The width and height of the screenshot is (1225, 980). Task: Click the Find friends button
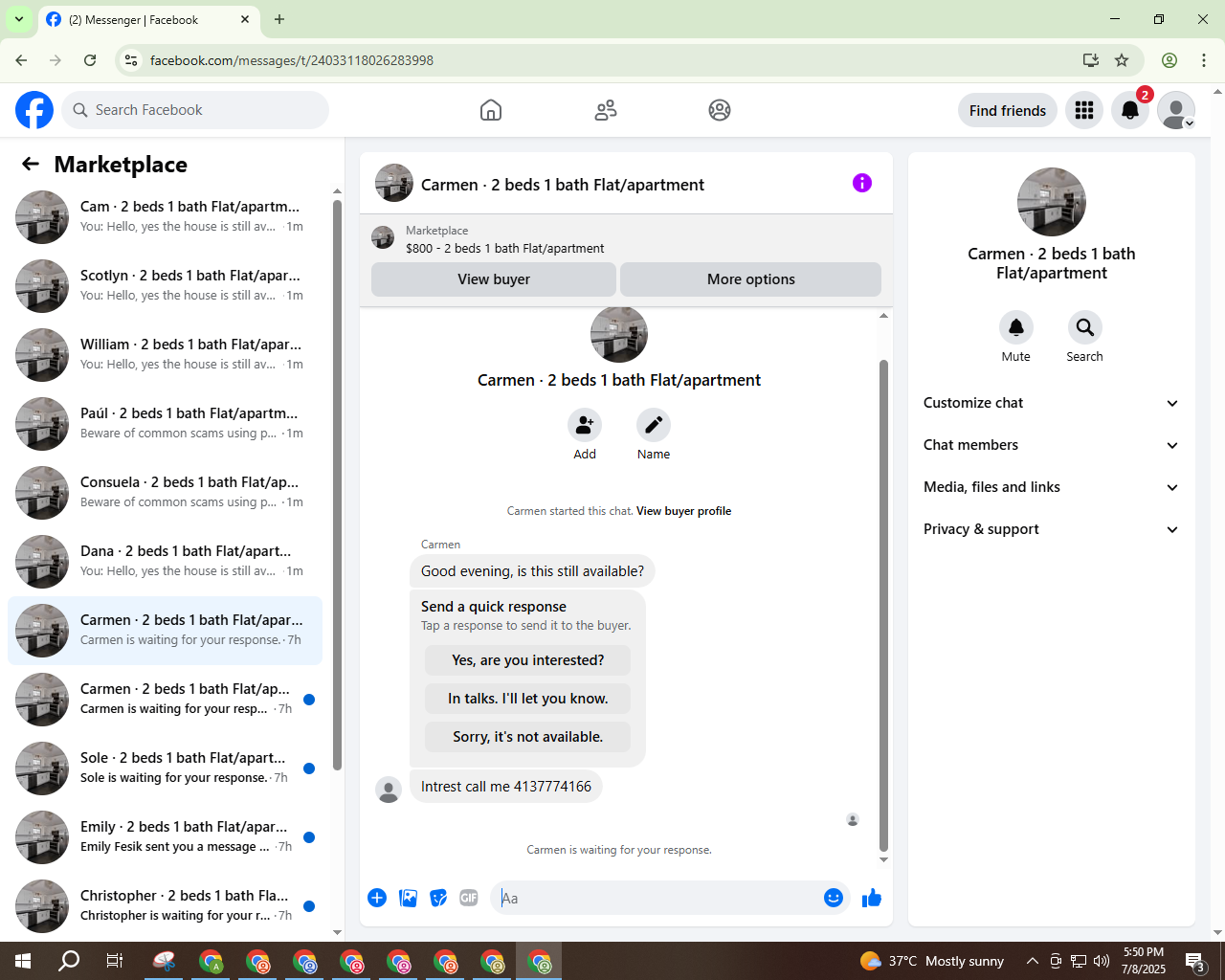pyautogui.click(x=1008, y=111)
